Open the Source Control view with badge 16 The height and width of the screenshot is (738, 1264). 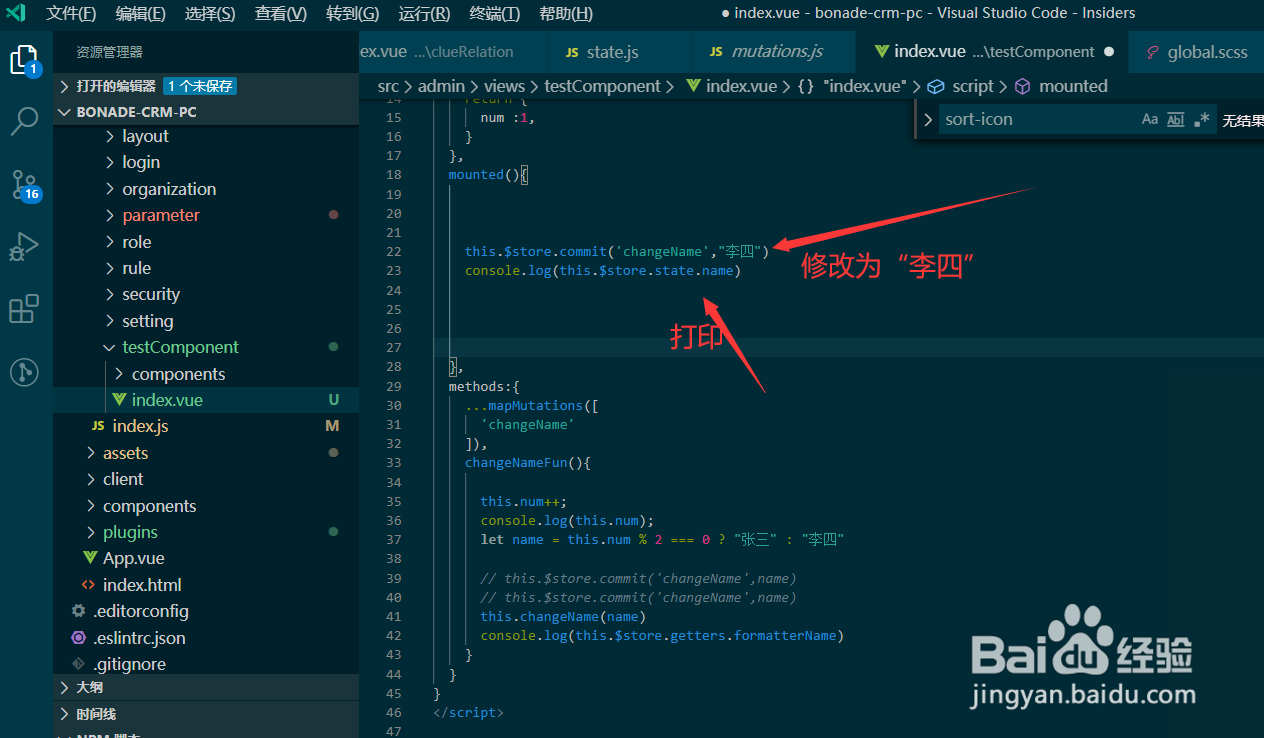(25, 184)
